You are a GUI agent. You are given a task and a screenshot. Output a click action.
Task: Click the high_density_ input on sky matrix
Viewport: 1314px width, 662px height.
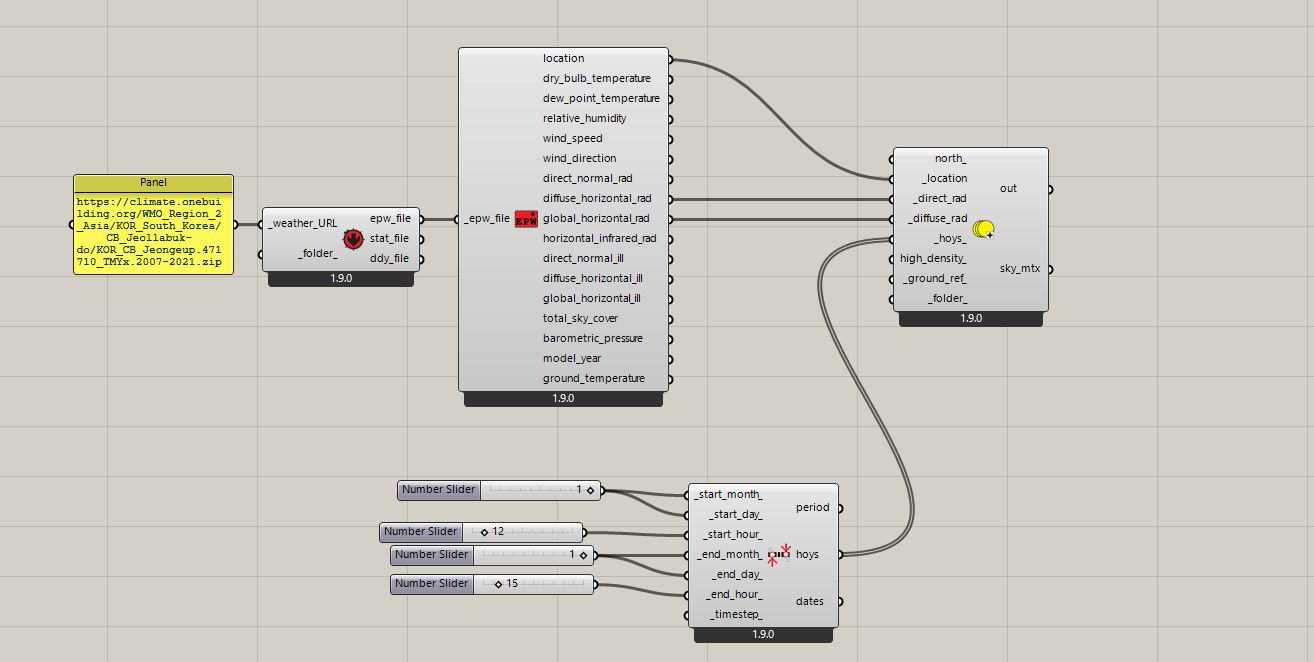[933, 258]
